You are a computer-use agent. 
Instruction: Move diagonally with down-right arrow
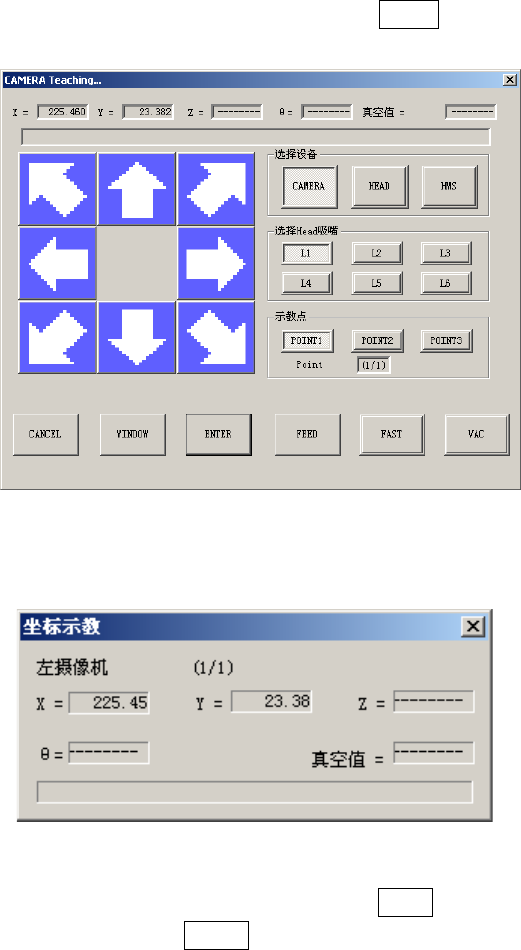point(216,337)
